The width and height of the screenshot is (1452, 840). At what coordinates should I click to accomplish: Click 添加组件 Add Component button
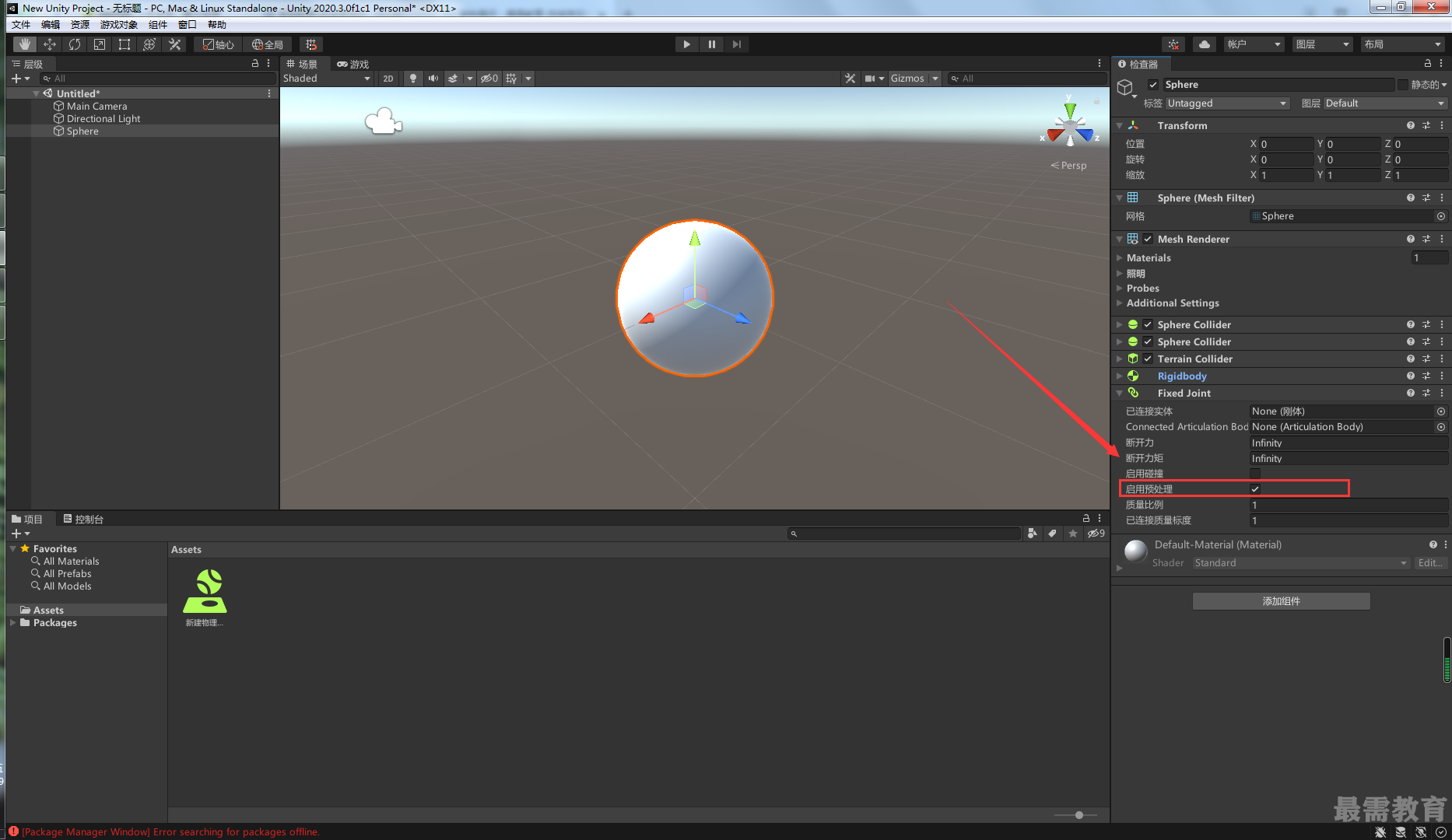point(1282,601)
